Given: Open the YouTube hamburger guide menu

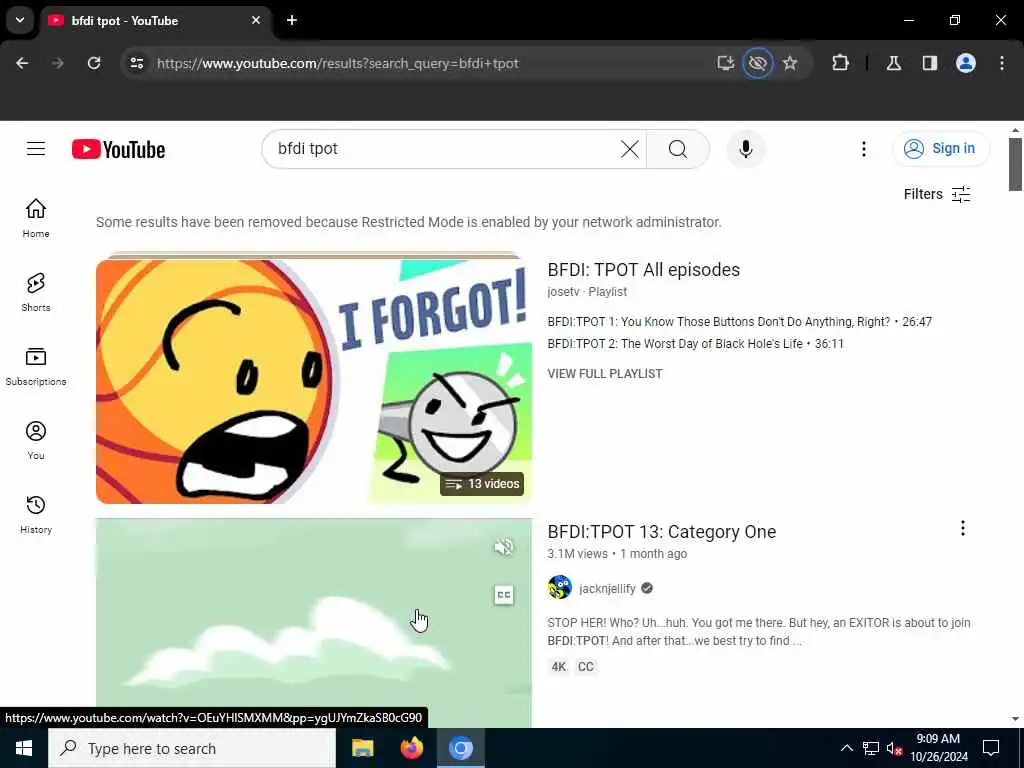Looking at the screenshot, I should (x=36, y=149).
